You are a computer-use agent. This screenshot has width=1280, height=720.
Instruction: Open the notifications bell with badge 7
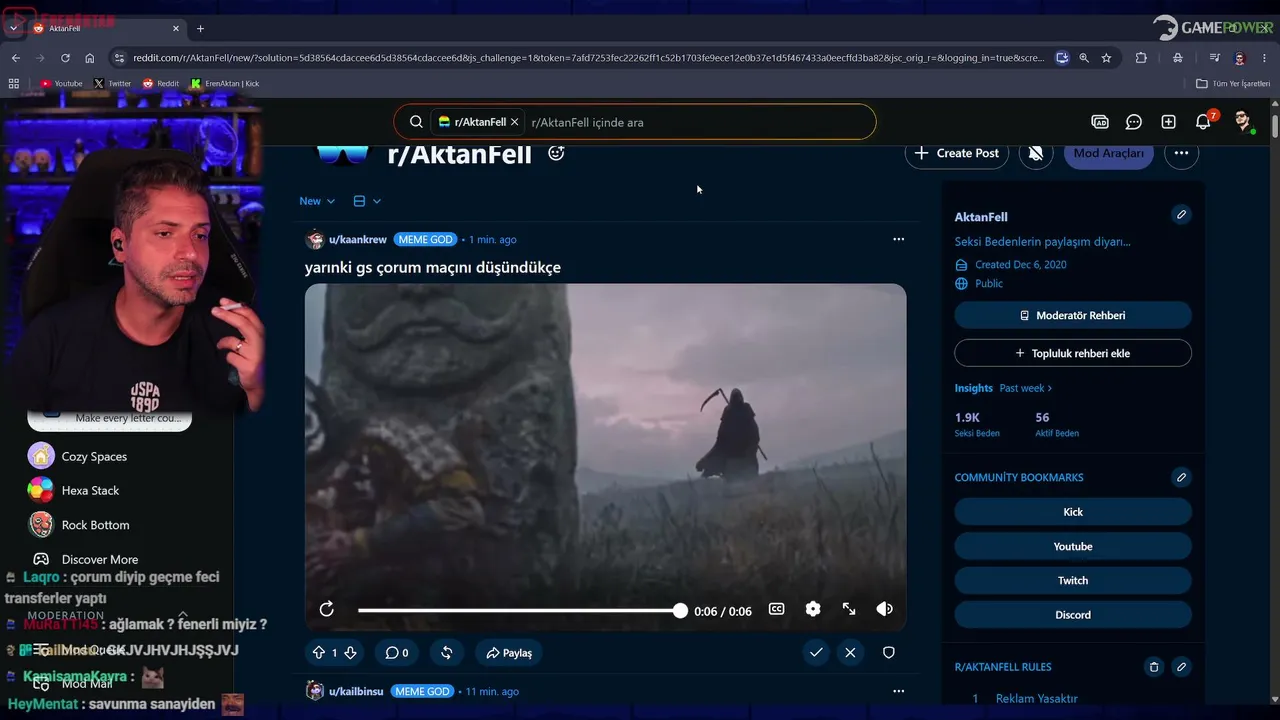(x=1203, y=122)
